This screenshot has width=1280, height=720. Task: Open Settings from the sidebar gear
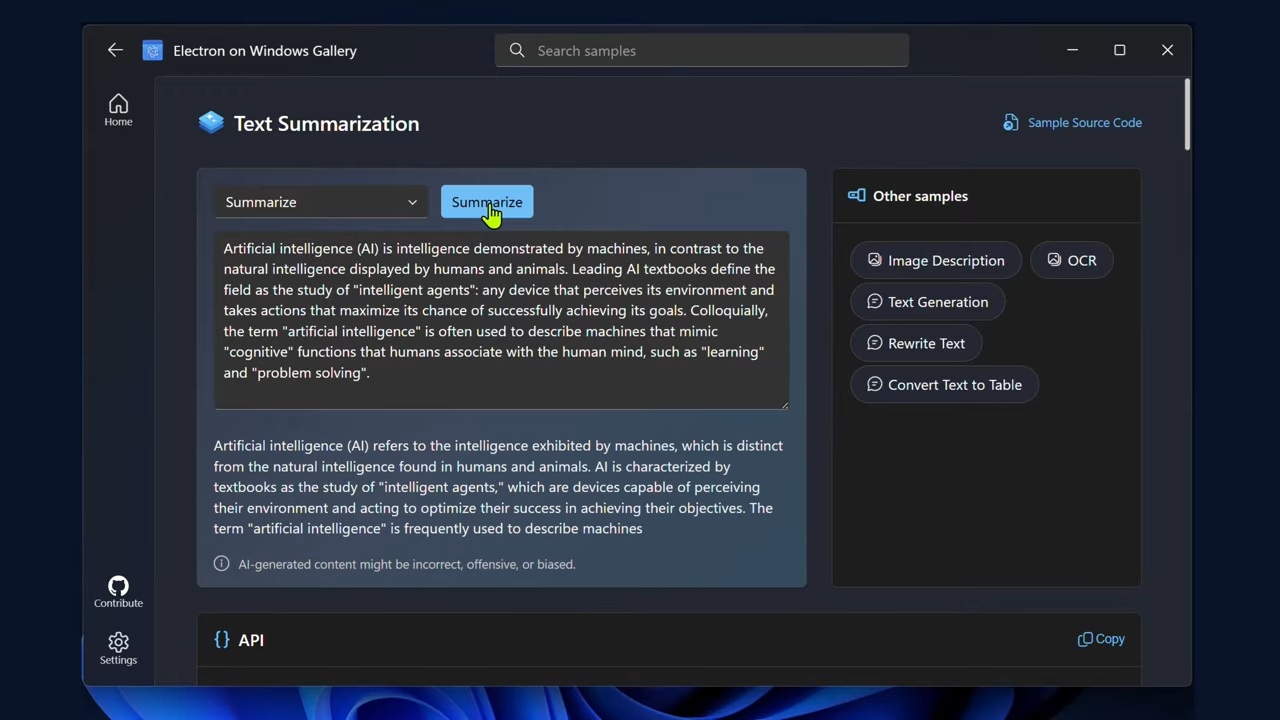(x=118, y=648)
